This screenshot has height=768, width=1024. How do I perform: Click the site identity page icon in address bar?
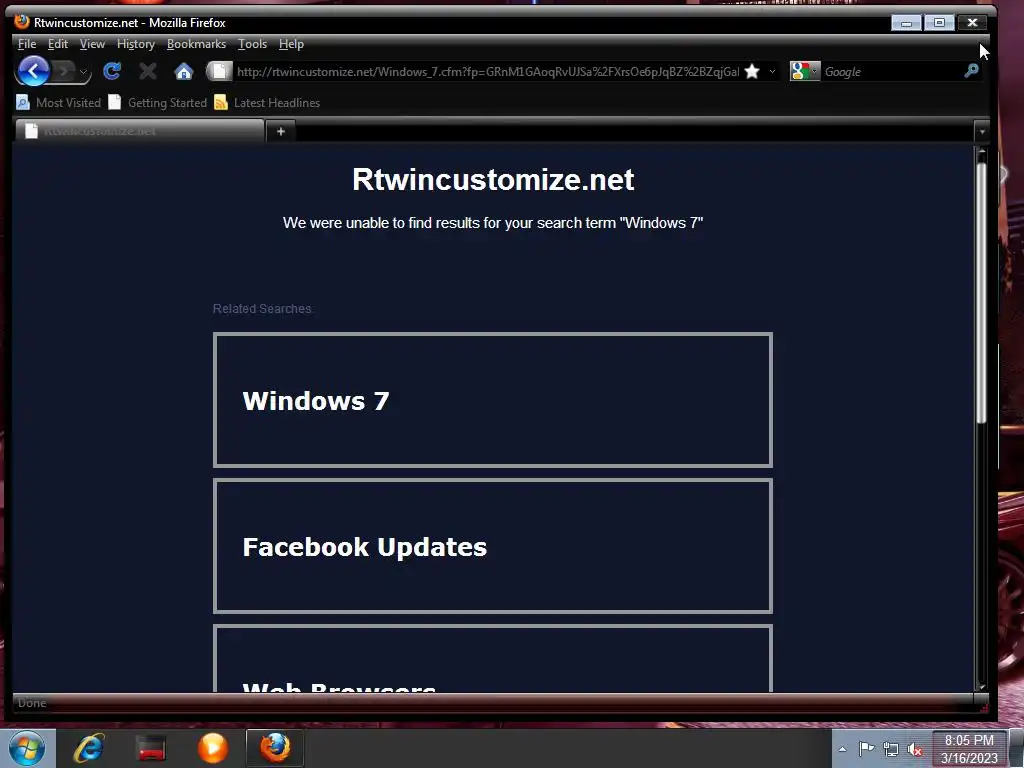tap(219, 71)
